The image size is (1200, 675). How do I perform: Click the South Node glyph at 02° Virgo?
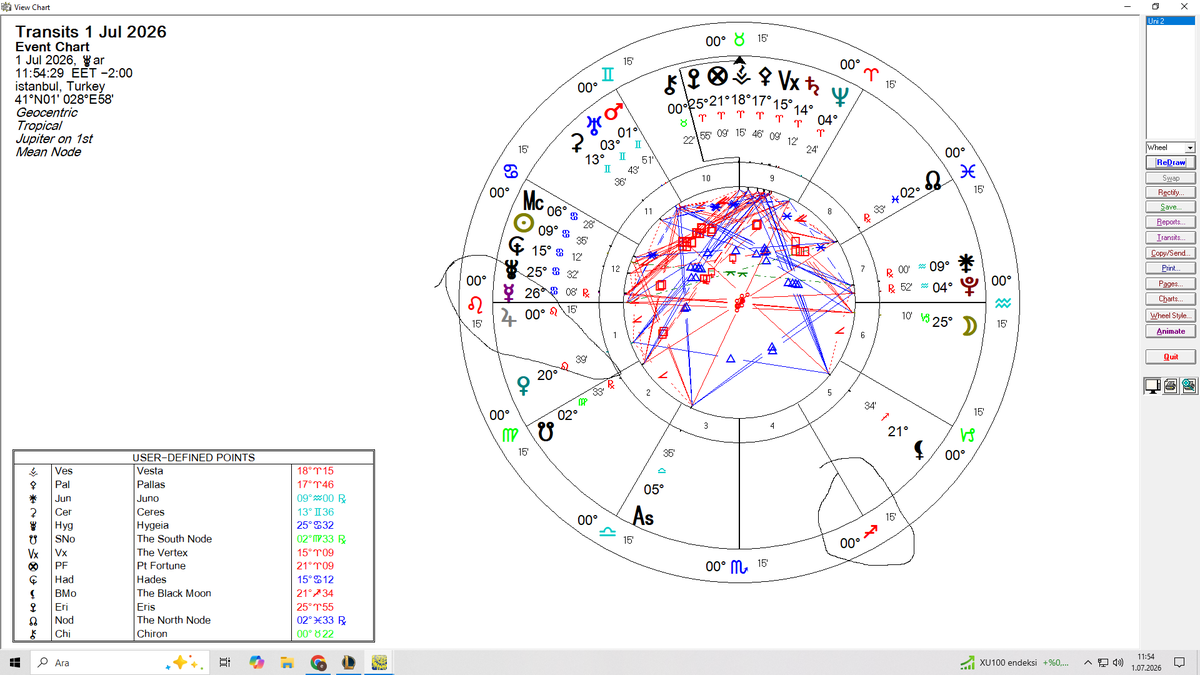(x=545, y=432)
